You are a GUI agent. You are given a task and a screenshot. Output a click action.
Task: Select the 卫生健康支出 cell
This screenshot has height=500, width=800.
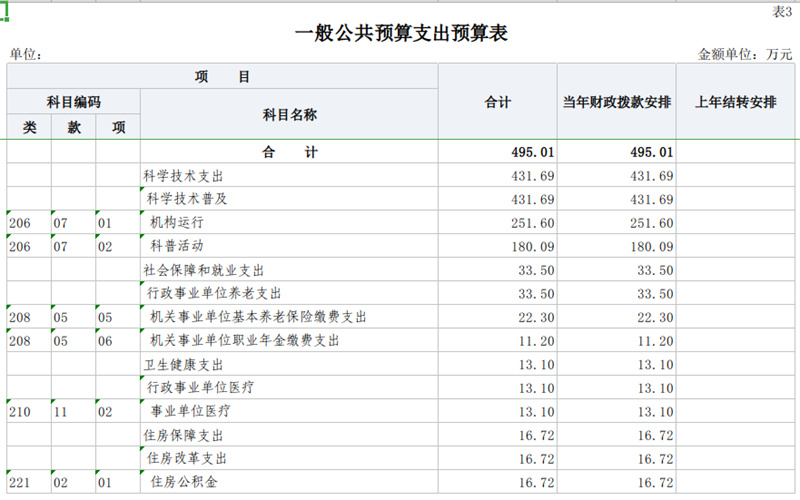tap(289, 364)
